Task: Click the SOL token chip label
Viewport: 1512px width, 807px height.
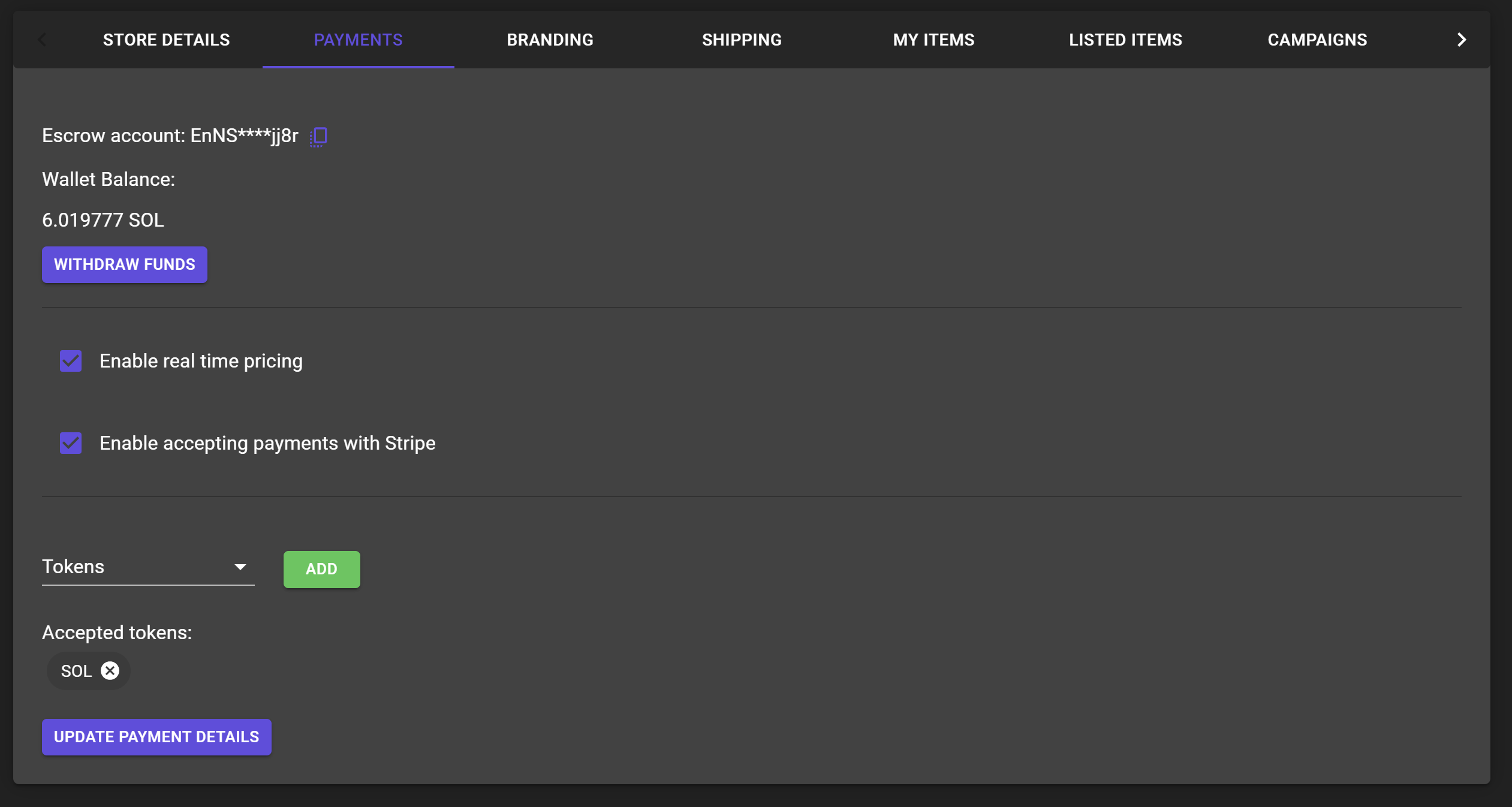Action: 76,671
